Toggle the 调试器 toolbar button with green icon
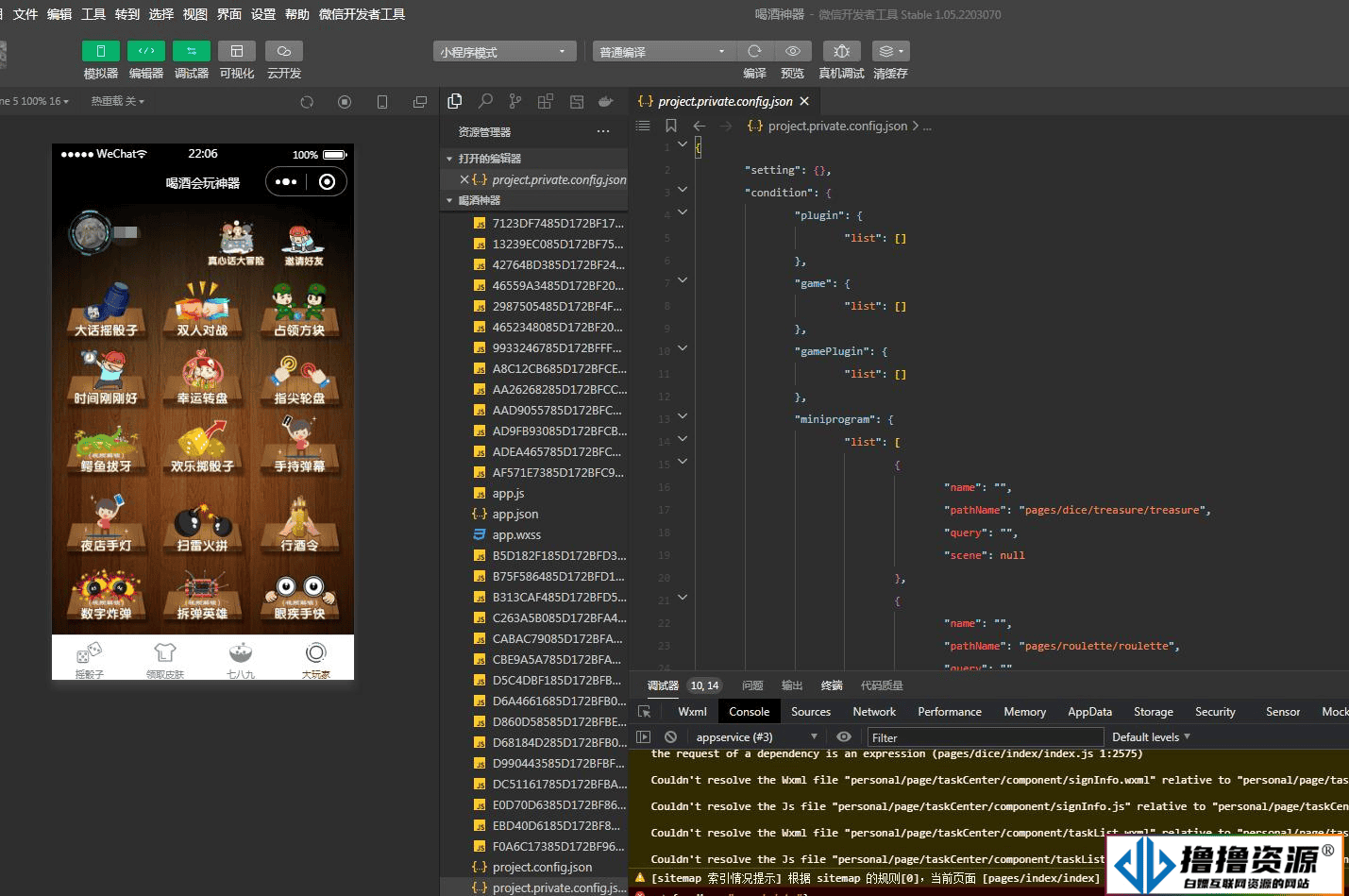 (x=192, y=51)
